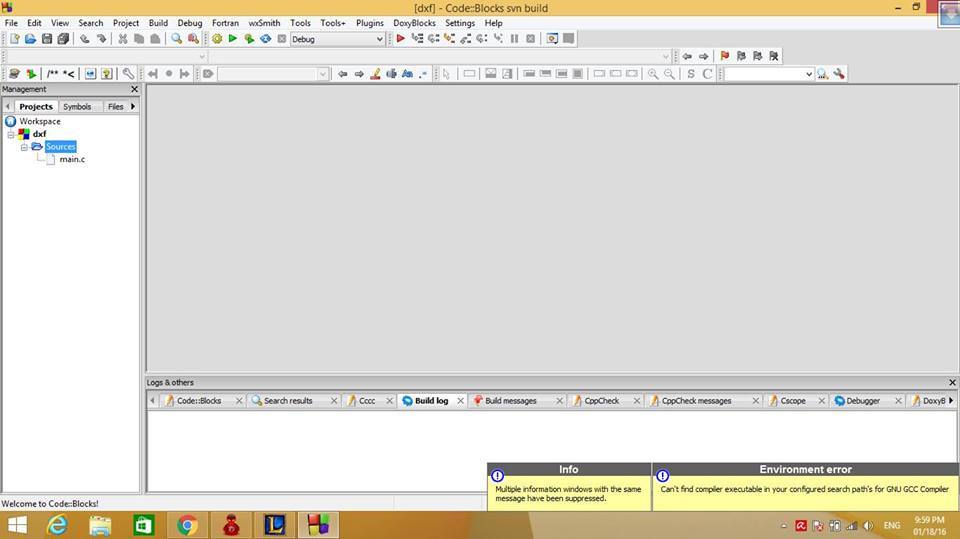Open the File menu

[11, 23]
